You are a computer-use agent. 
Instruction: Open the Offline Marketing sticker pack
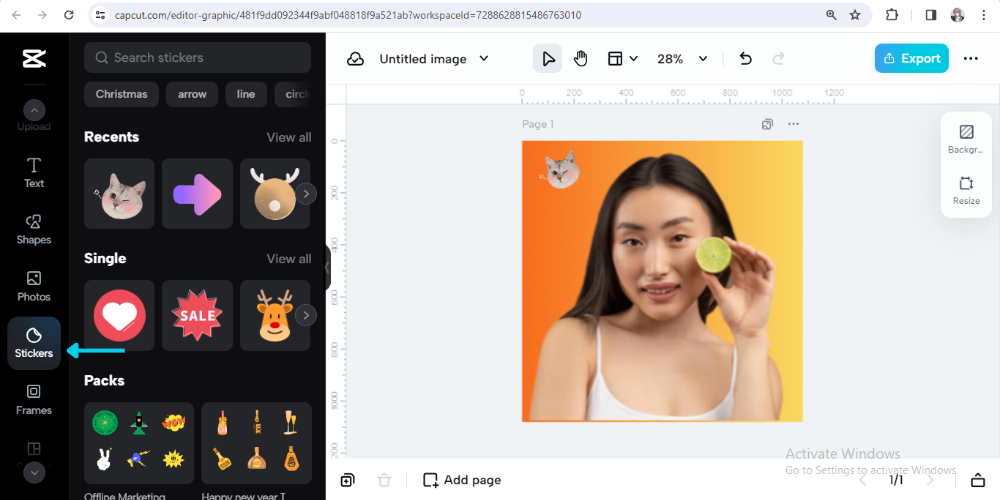pyautogui.click(x=138, y=443)
